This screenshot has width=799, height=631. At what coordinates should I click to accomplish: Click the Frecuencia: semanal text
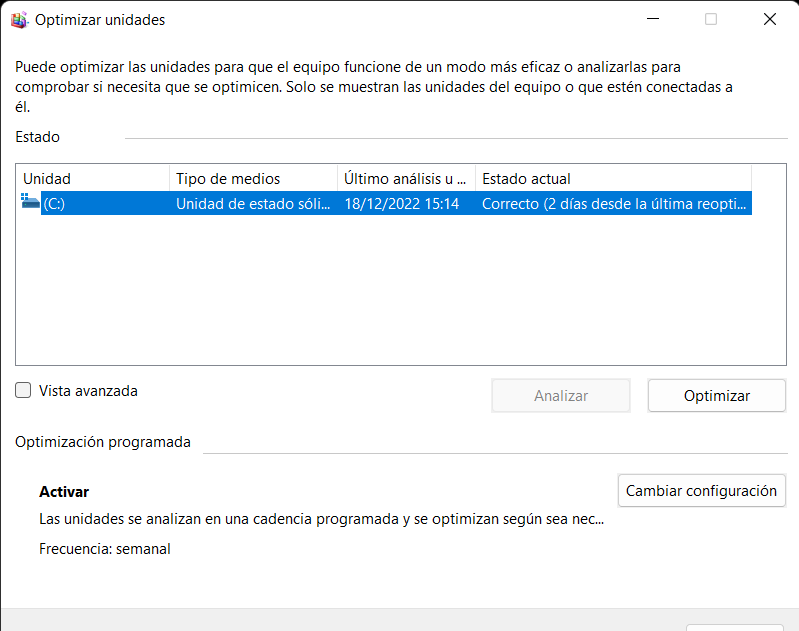pyautogui.click(x=104, y=549)
